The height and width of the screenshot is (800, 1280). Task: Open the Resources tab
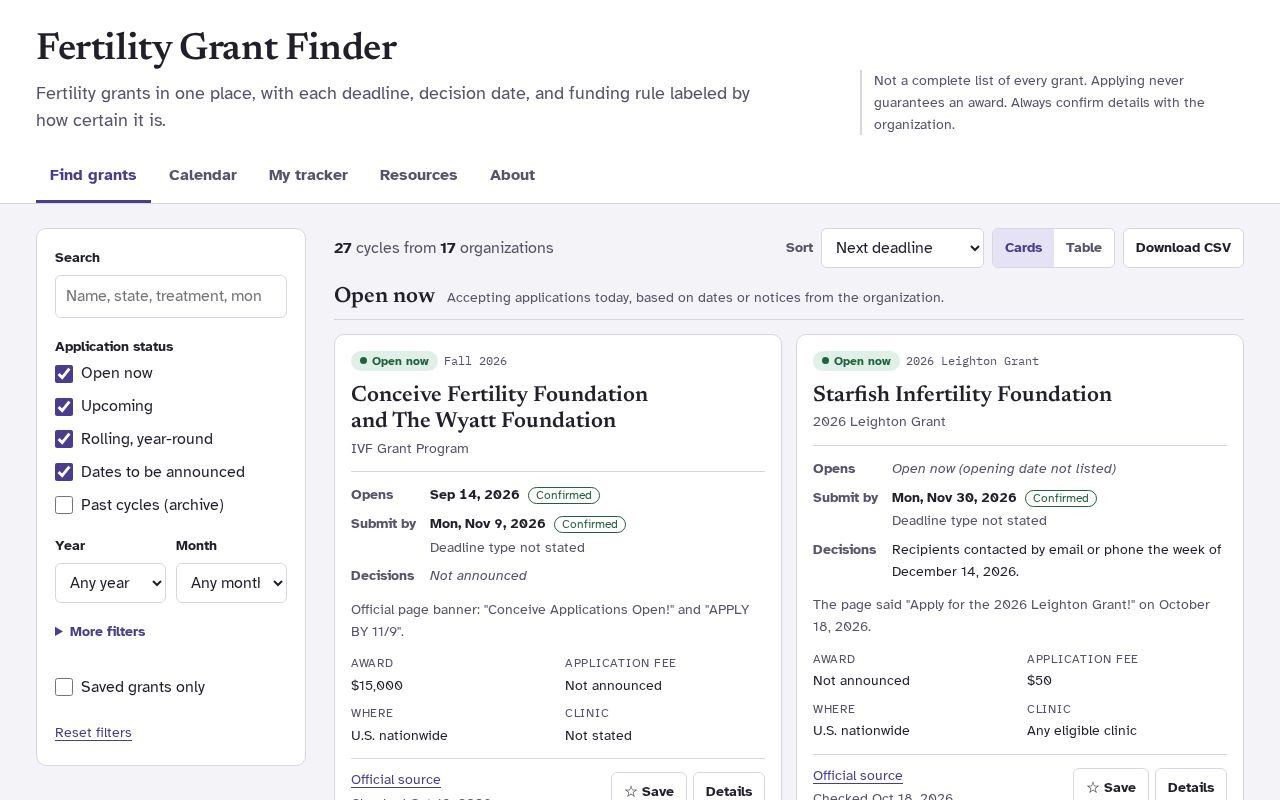pyautogui.click(x=418, y=175)
